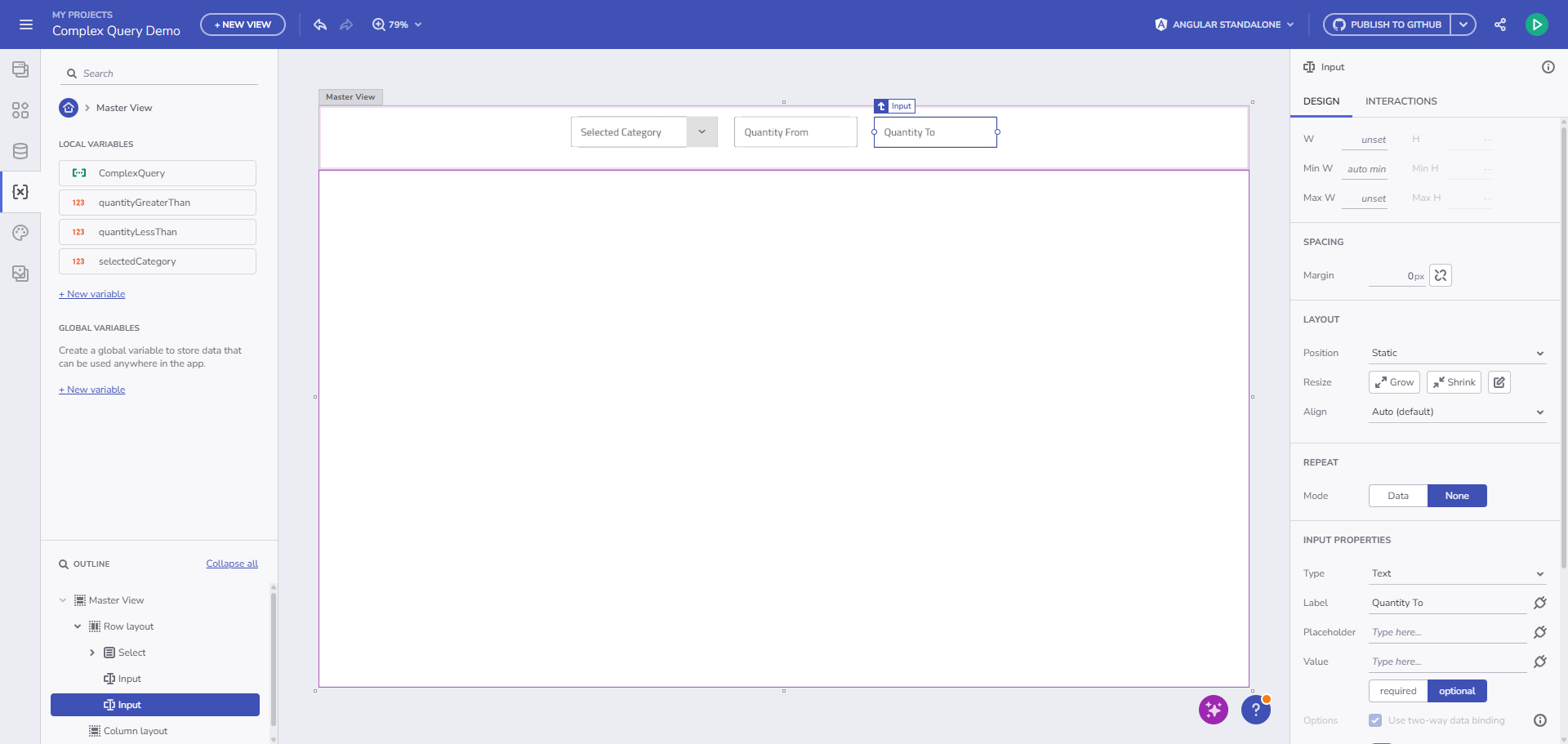Toggle Use two-way data binding checkbox

(x=1375, y=720)
